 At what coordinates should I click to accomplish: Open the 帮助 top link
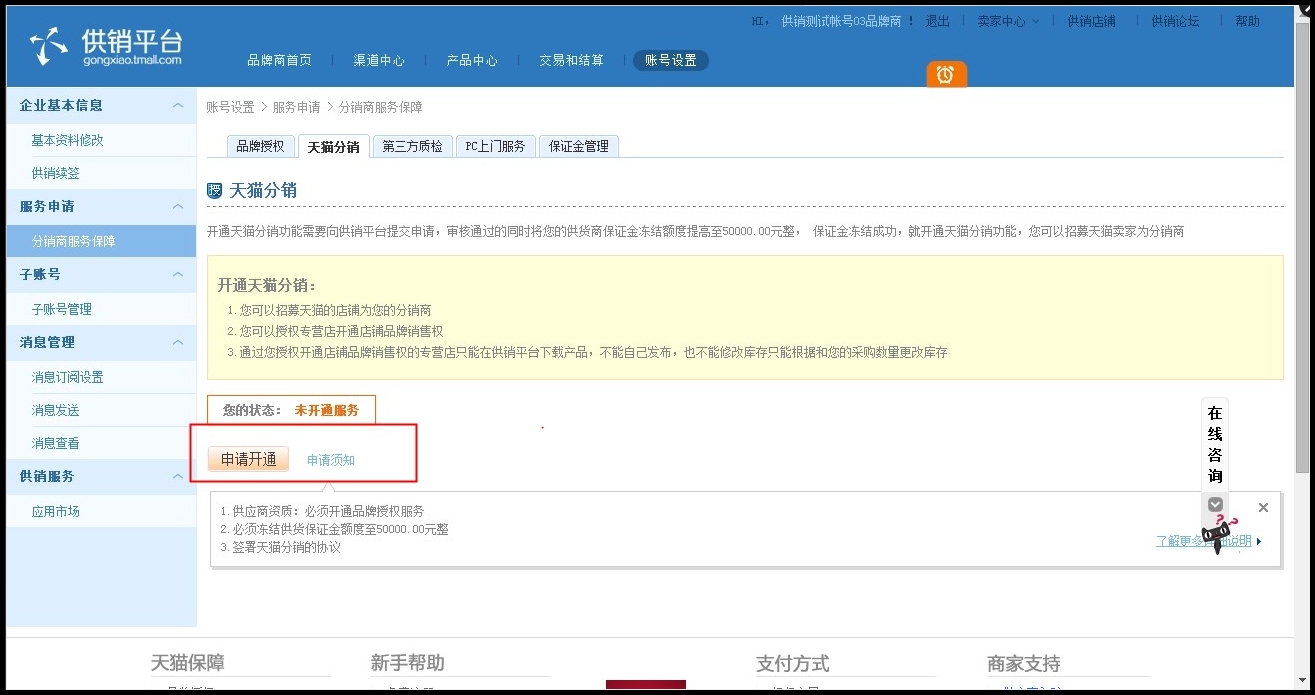click(x=1247, y=21)
